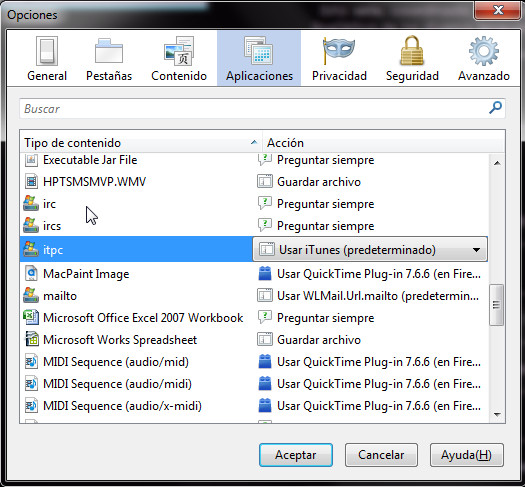Viewport: 525px width, 487px height.
Task: Click the ask icon for Excel 2007 Workbook
Action: (x=265, y=318)
